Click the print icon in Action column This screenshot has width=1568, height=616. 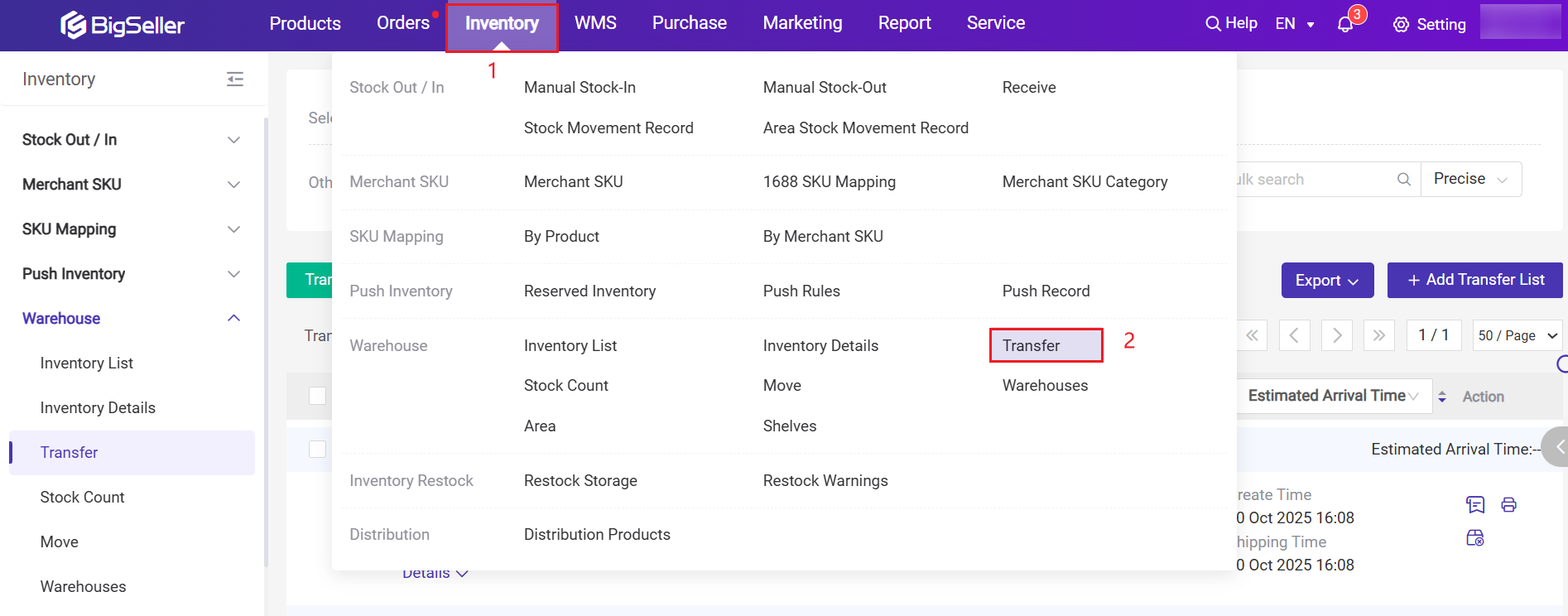click(1508, 505)
